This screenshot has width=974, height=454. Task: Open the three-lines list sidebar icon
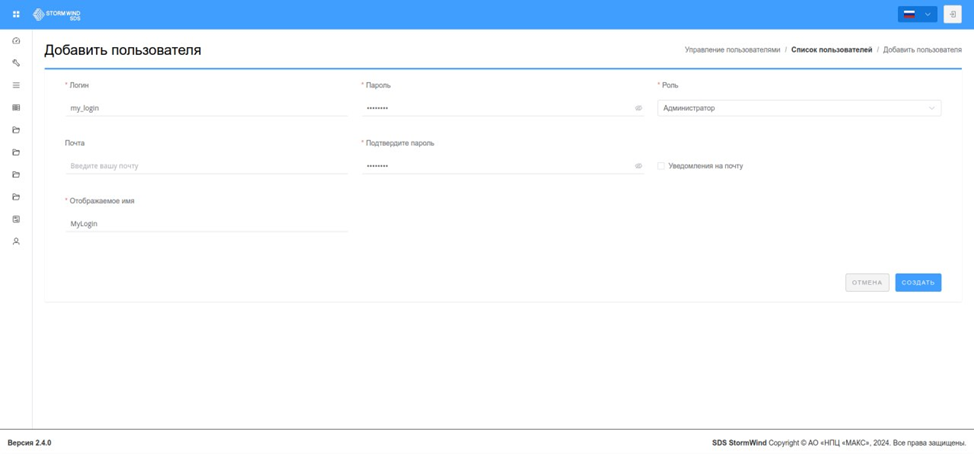(x=16, y=85)
